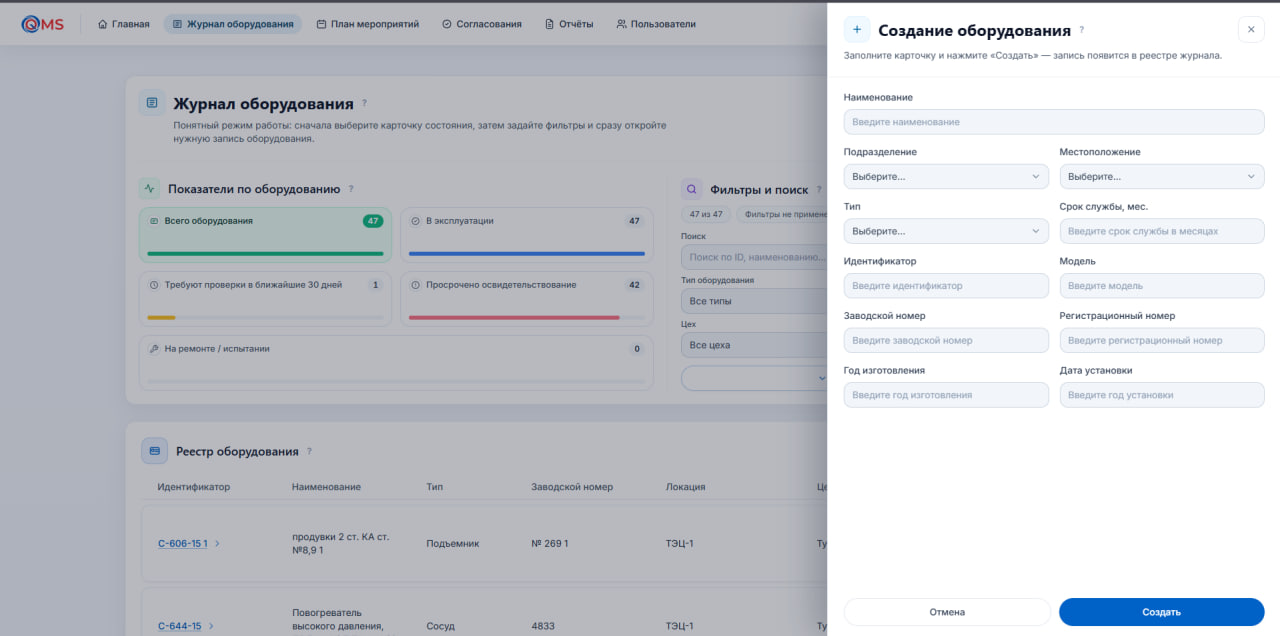Open the Тип оборудования Все типы dropdown
This screenshot has width=1280, height=636.
[754, 301]
